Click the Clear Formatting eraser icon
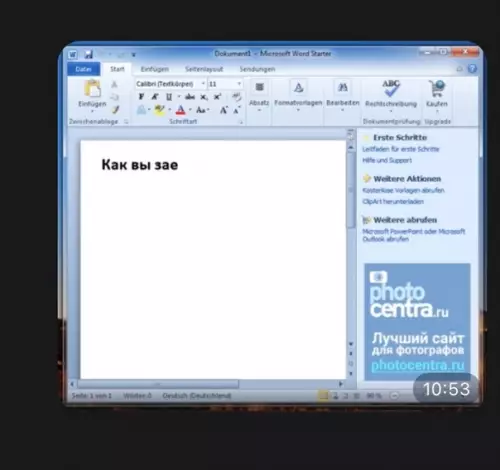Viewport: 500px width, 470px height. [x=236, y=97]
